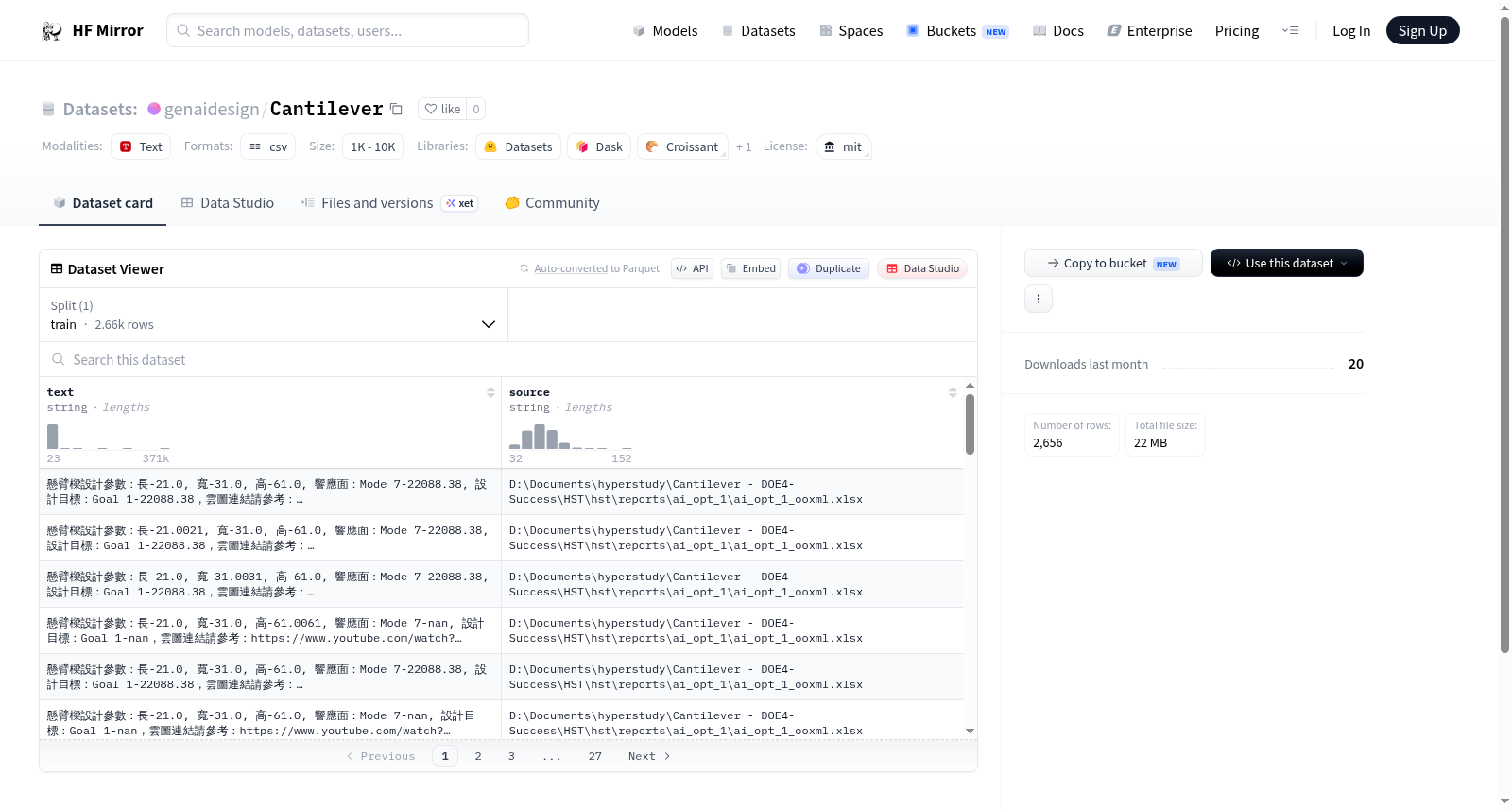1512x810 pixels.
Task: Go to pagination page 27
Action: tap(595, 756)
